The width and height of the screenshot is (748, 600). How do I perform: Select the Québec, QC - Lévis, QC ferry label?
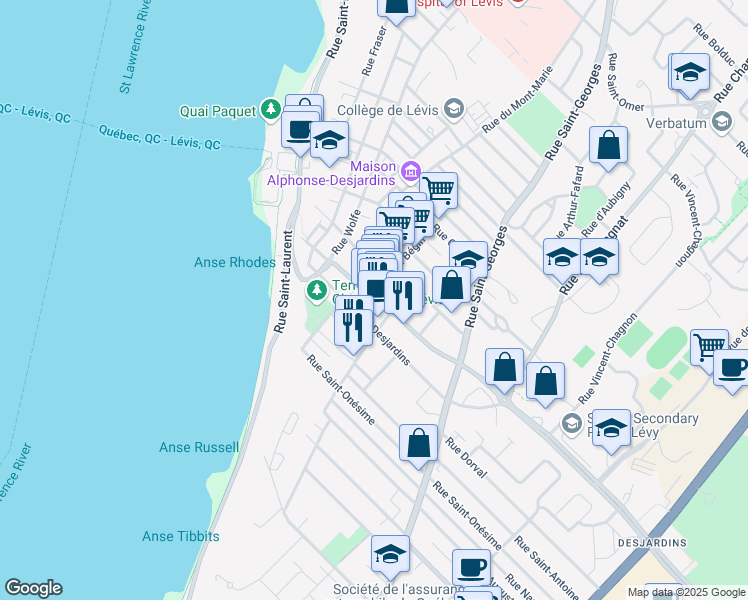pyautogui.click(x=160, y=137)
